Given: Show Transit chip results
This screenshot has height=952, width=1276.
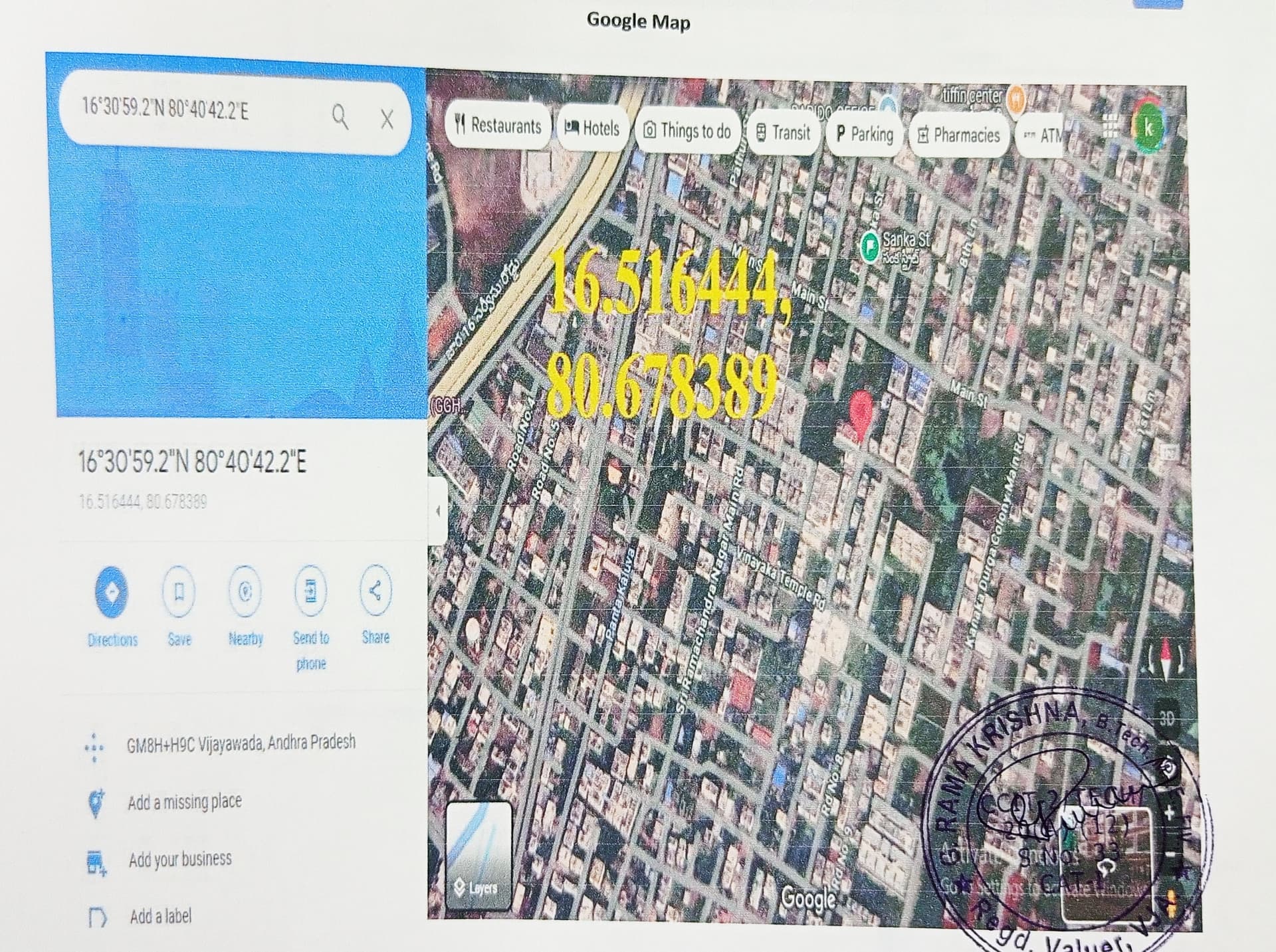Looking at the screenshot, I should 783,134.
